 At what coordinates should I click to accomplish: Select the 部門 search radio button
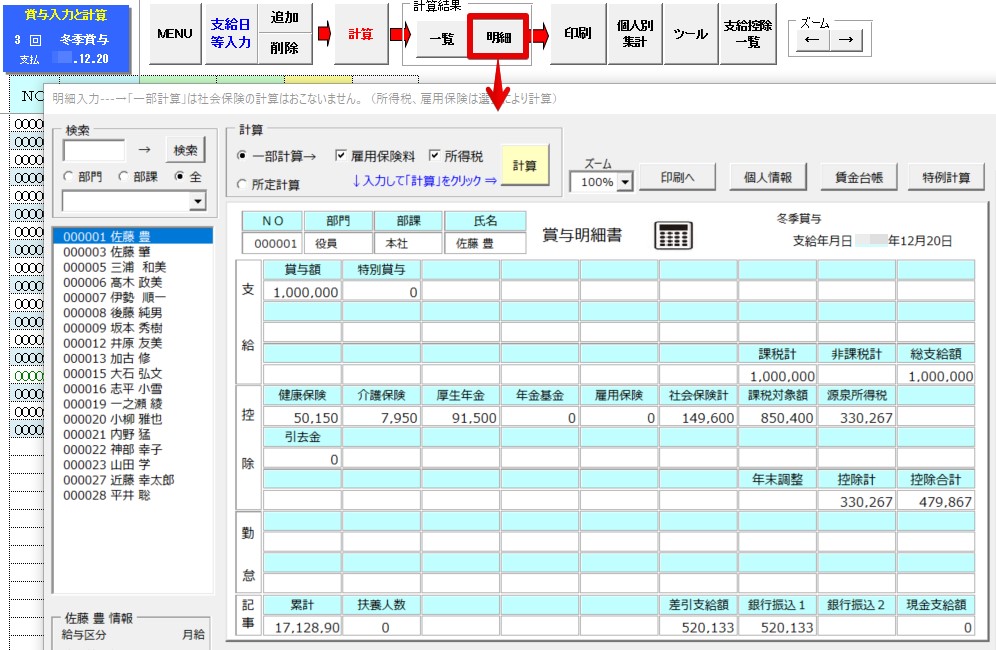click(68, 176)
